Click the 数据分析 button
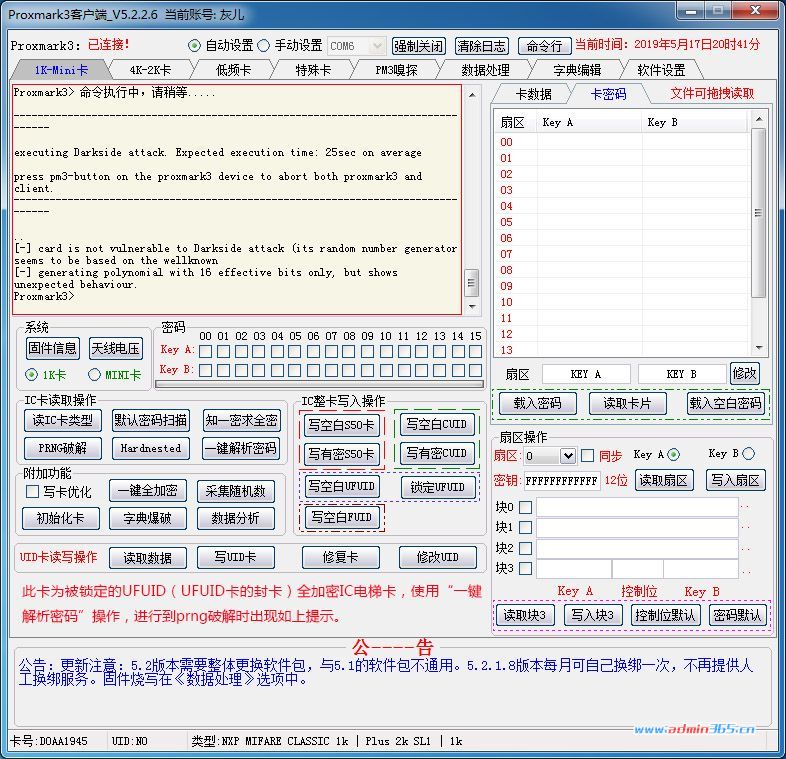786x759 pixels. point(236,518)
